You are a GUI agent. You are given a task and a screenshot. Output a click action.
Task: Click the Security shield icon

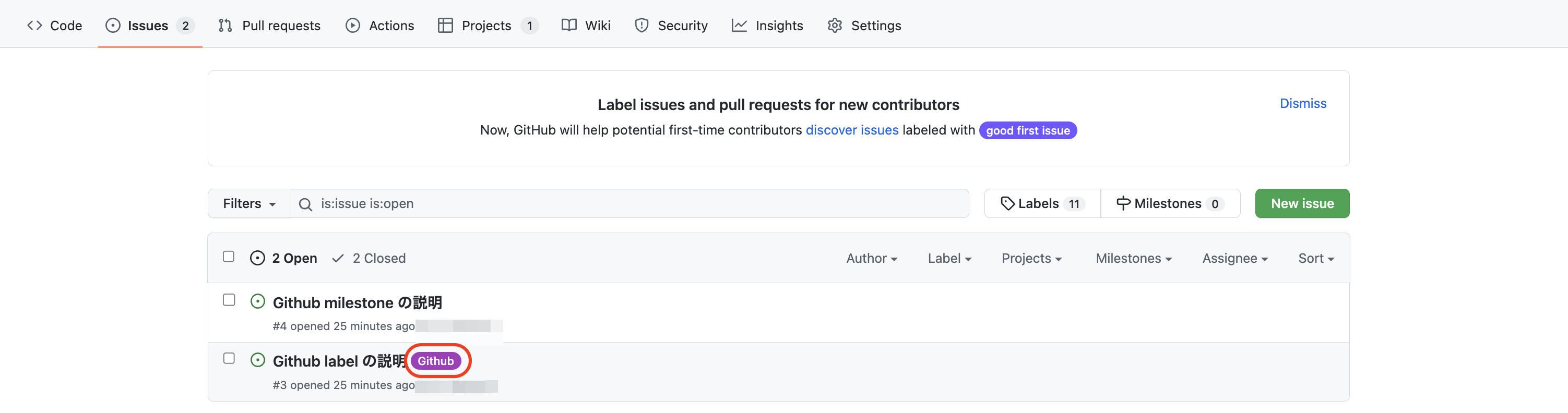tap(641, 26)
